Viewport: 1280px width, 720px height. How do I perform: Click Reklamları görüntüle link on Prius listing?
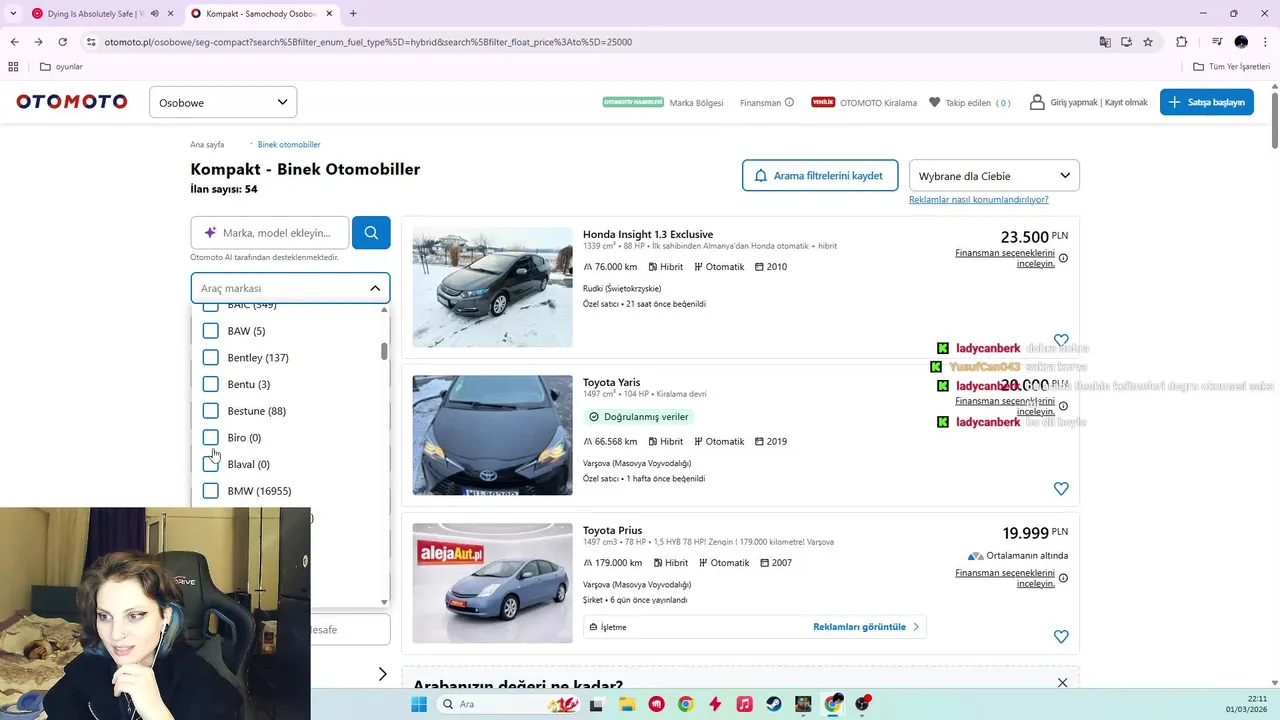(866, 627)
